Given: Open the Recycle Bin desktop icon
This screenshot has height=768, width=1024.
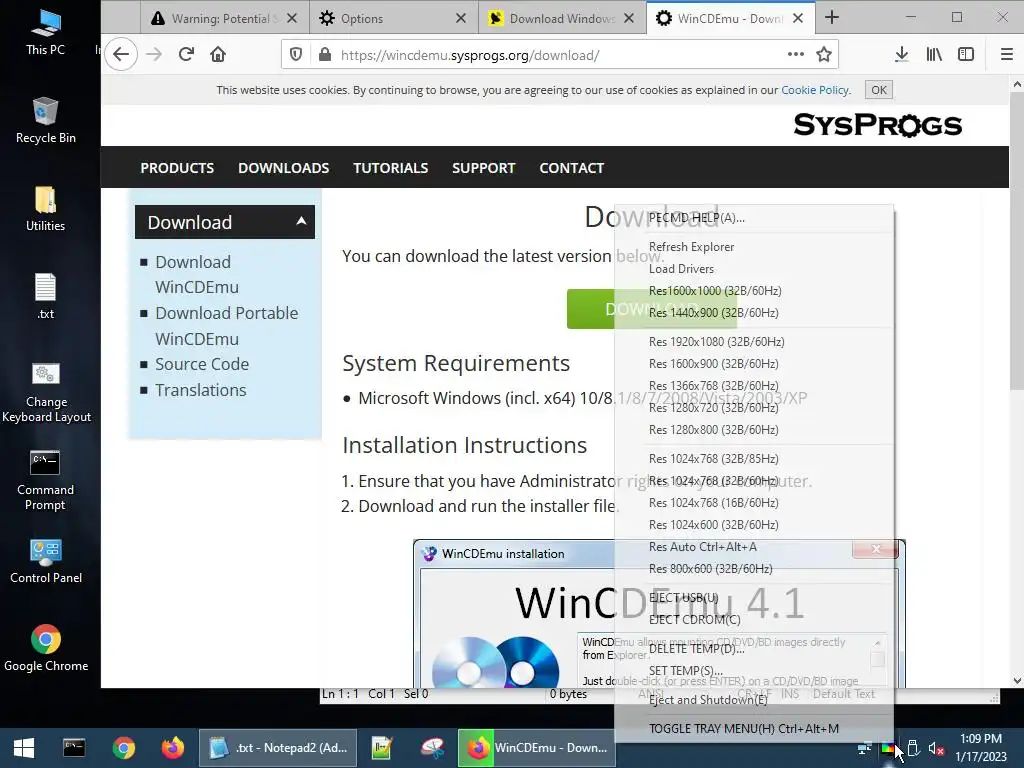Looking at the screenshot, I should (x=45, y=121).
